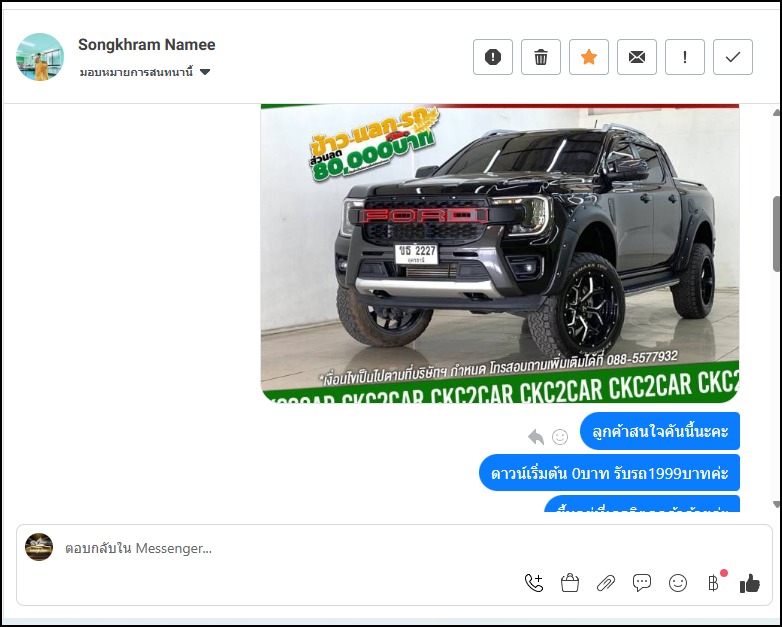Select the message 'ลูกค้าสนใจคันนี้นะคะ'

pos(660,431)
